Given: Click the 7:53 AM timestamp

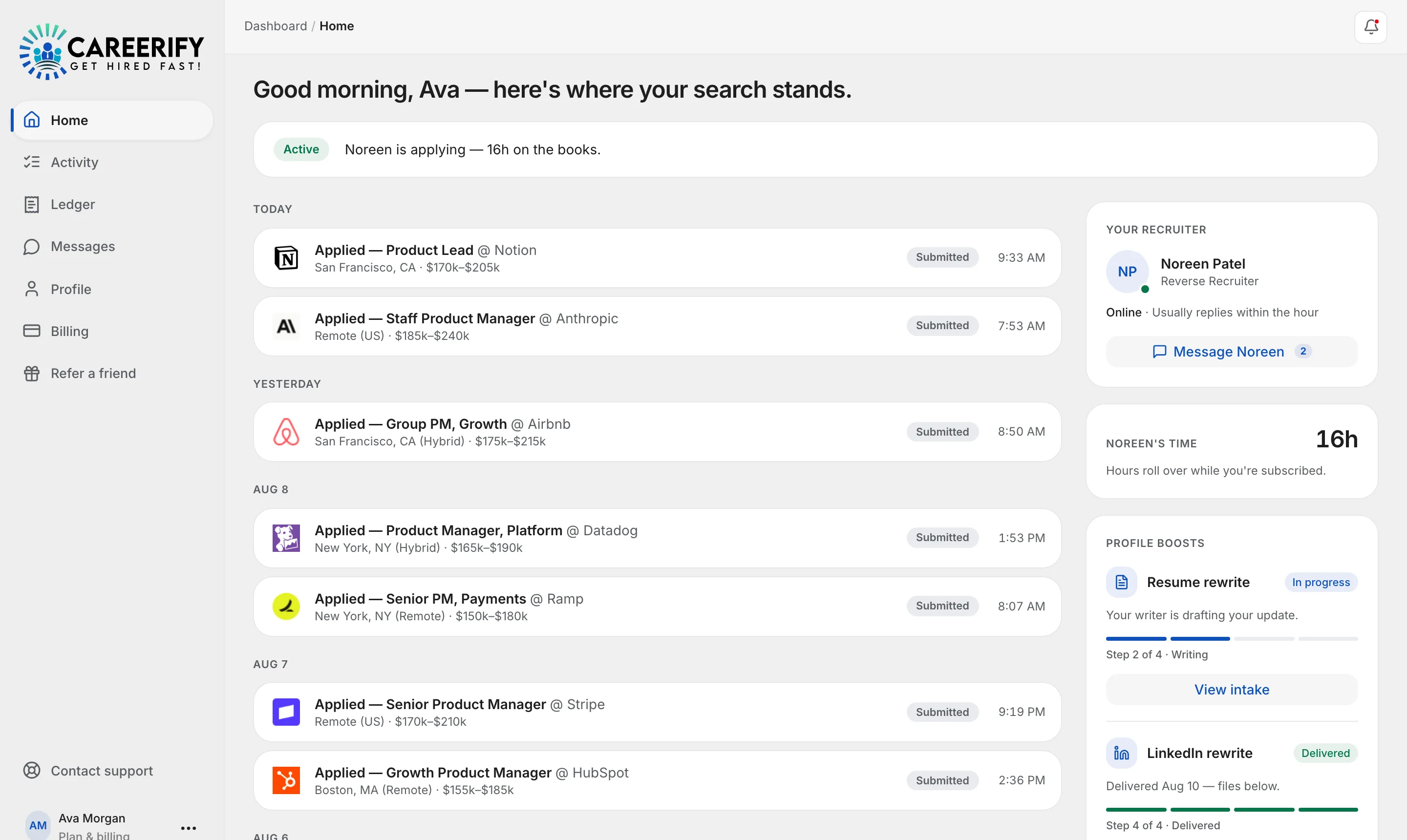Looking at the screenshot, I should coord(1022,326).
